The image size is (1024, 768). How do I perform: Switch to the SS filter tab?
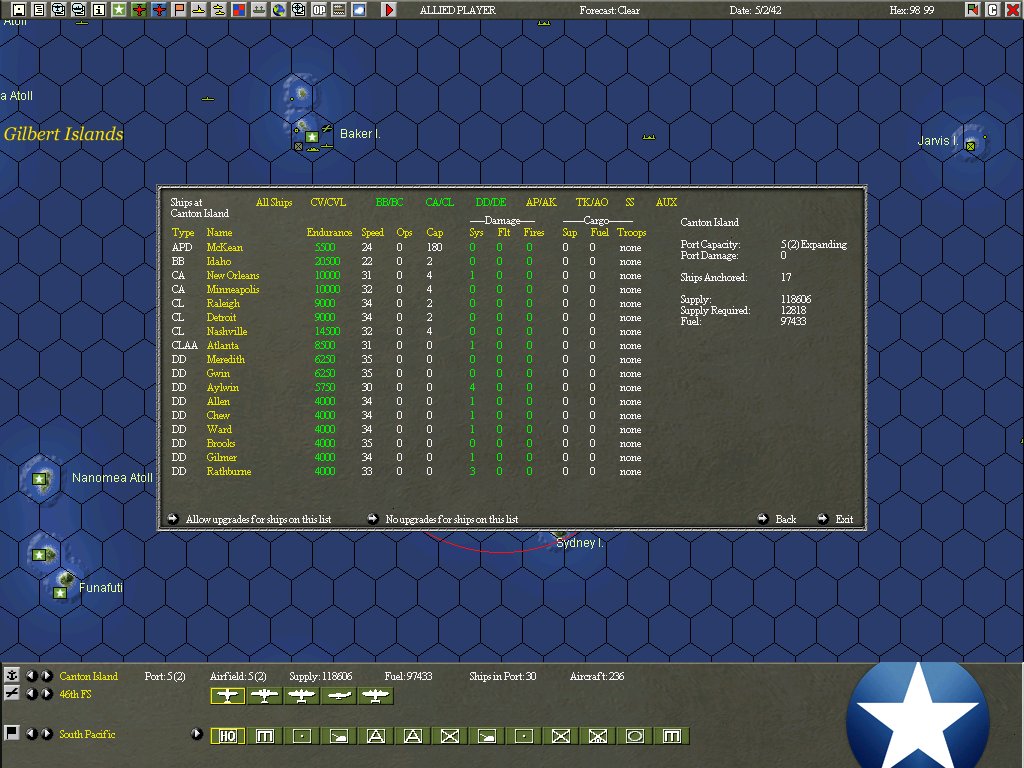[x=630, y=202]
